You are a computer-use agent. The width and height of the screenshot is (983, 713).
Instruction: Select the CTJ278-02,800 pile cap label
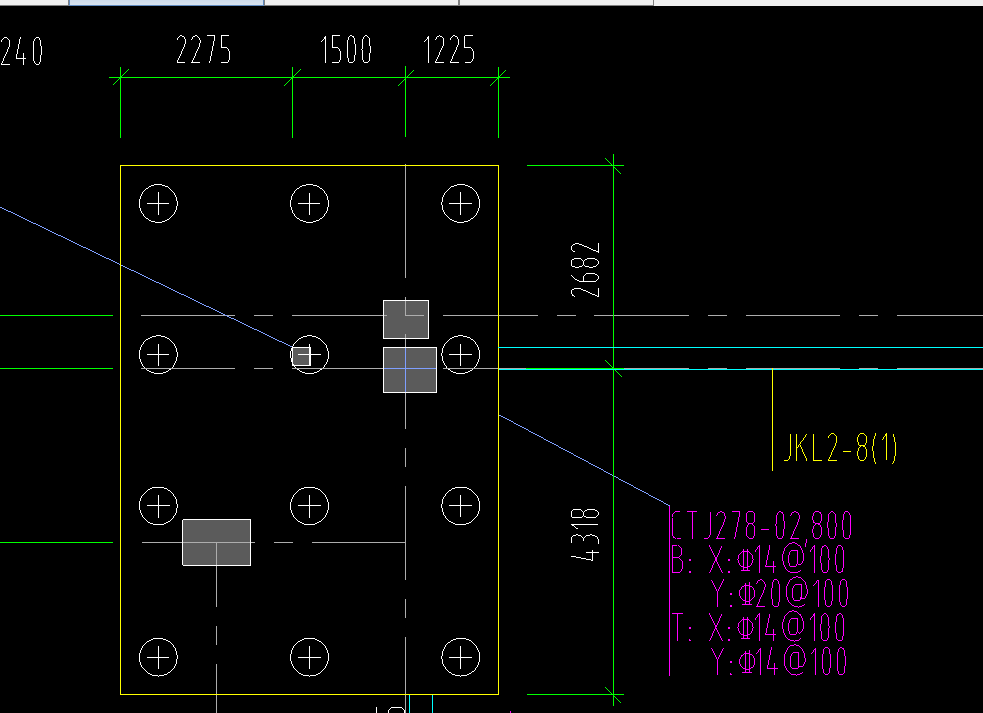(761, 526)
